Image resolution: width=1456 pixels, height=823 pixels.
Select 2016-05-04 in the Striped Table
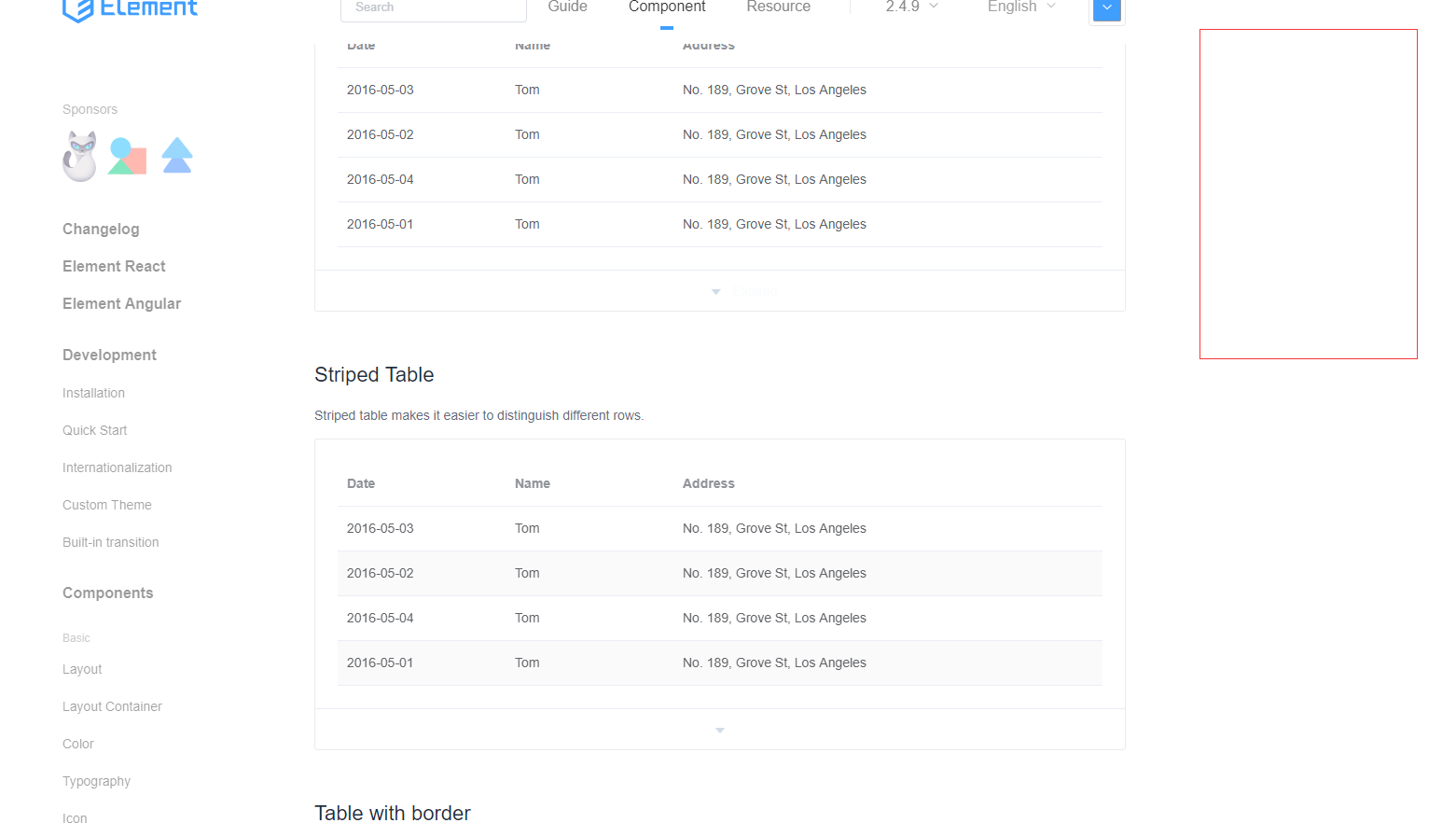(x=380, y=618)
